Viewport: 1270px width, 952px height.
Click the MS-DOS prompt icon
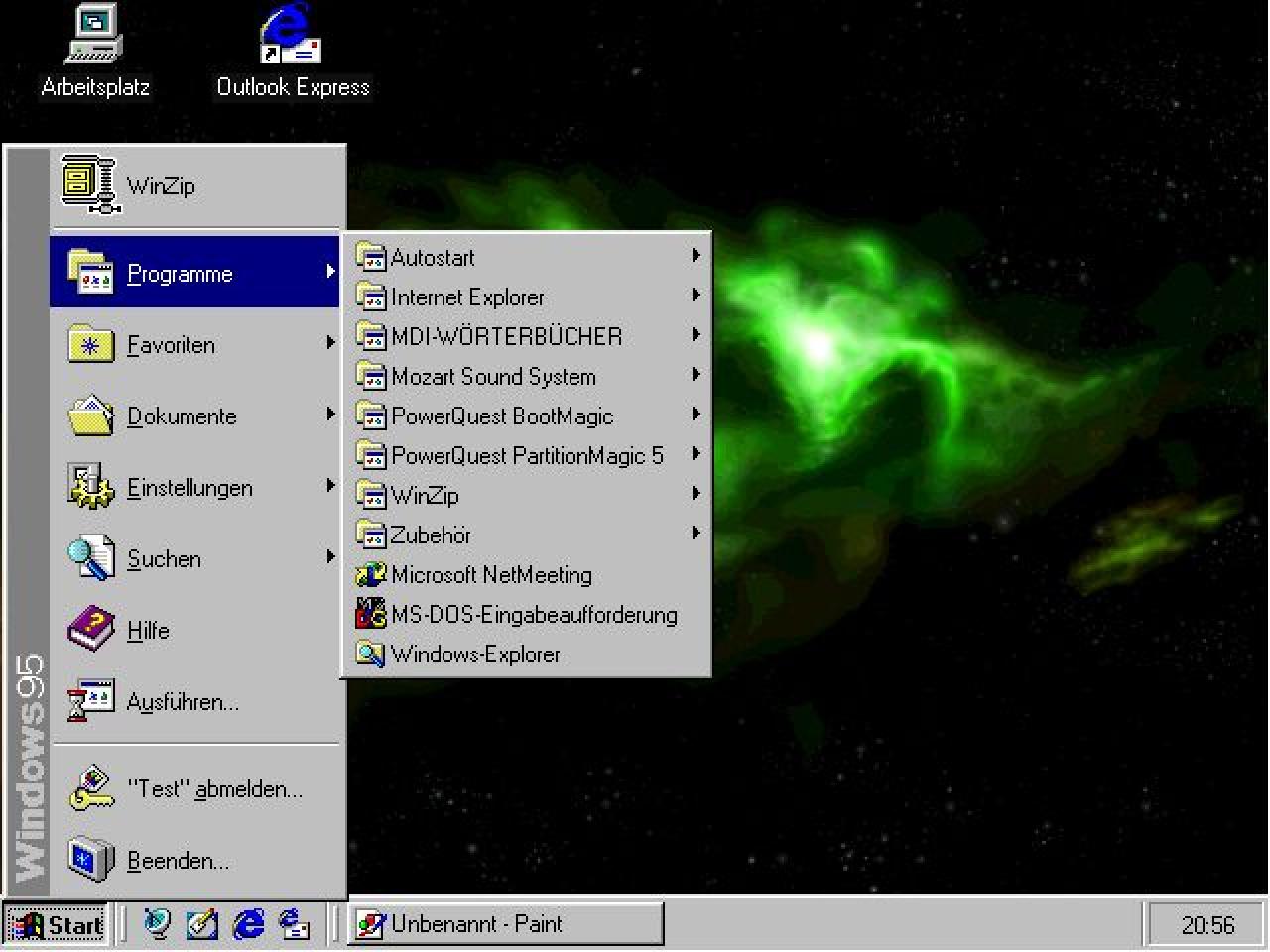pos(370,614)
